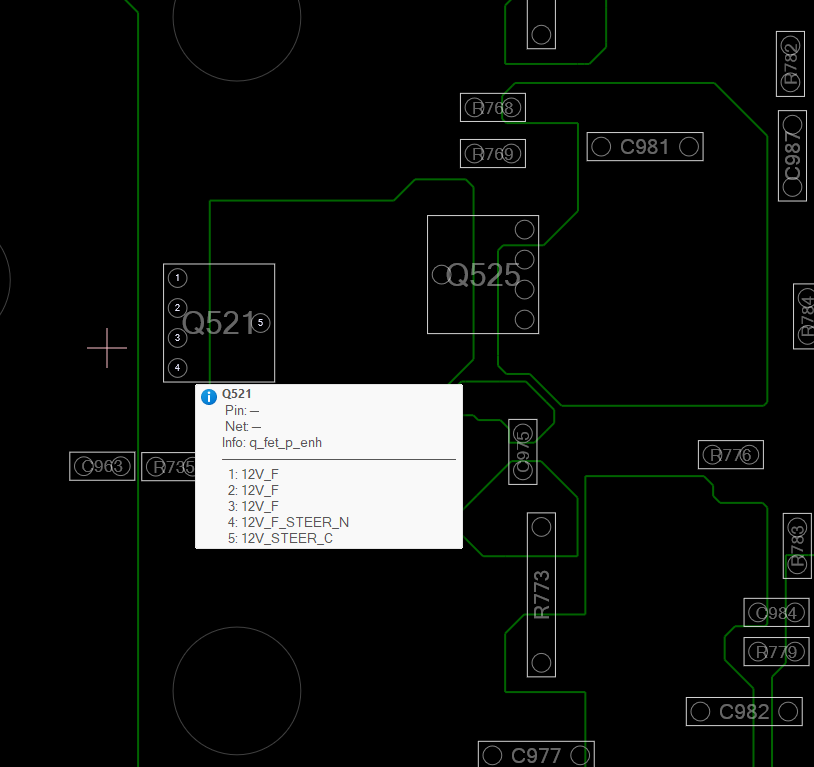Select capacitor C963
Image resolution: width=814 pixels, height=767 pixels.
click(102, 466)
